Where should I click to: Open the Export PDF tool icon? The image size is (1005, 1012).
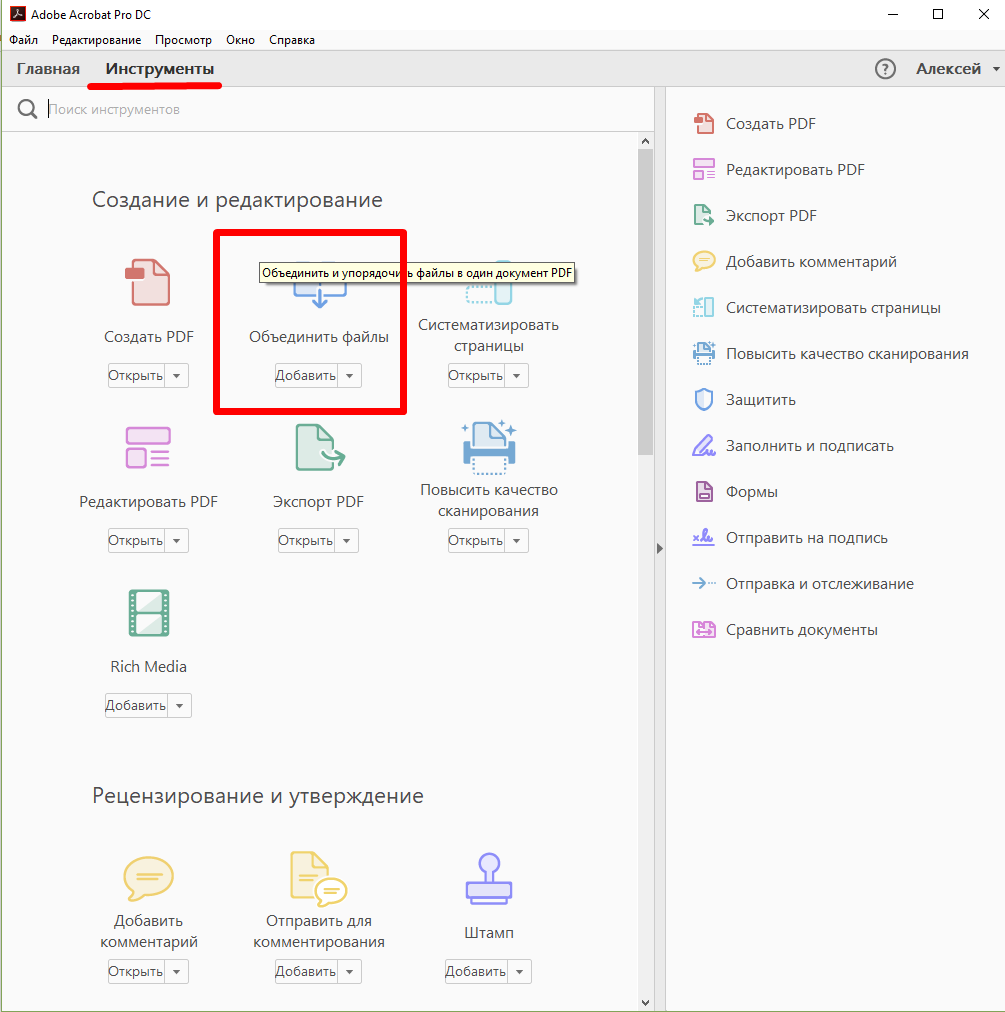tap(320, 447)
